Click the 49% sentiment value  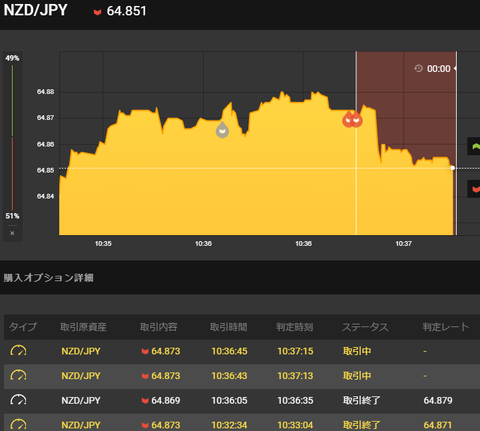coord(12,58)
